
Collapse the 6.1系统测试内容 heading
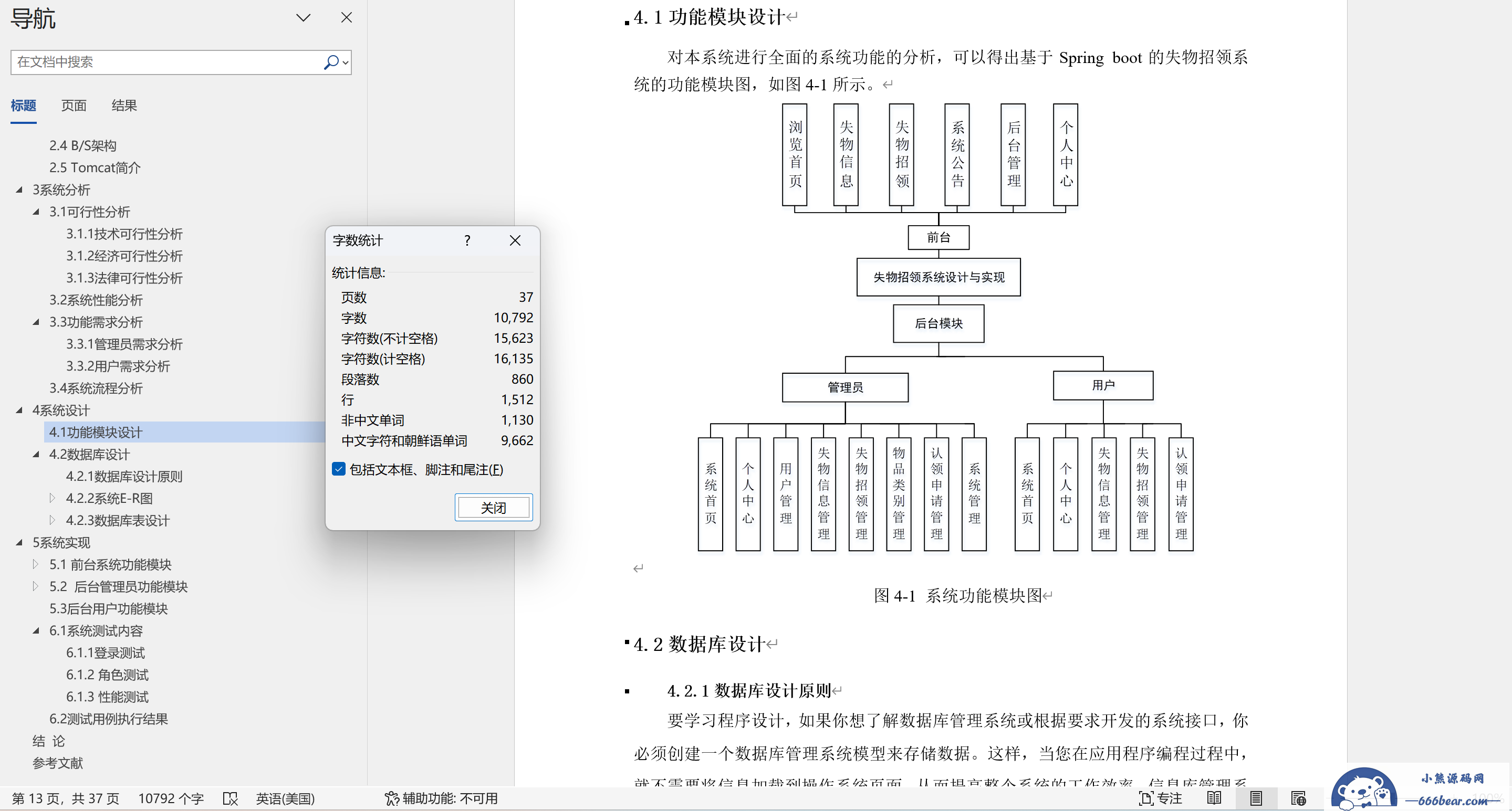pos(36,631)
